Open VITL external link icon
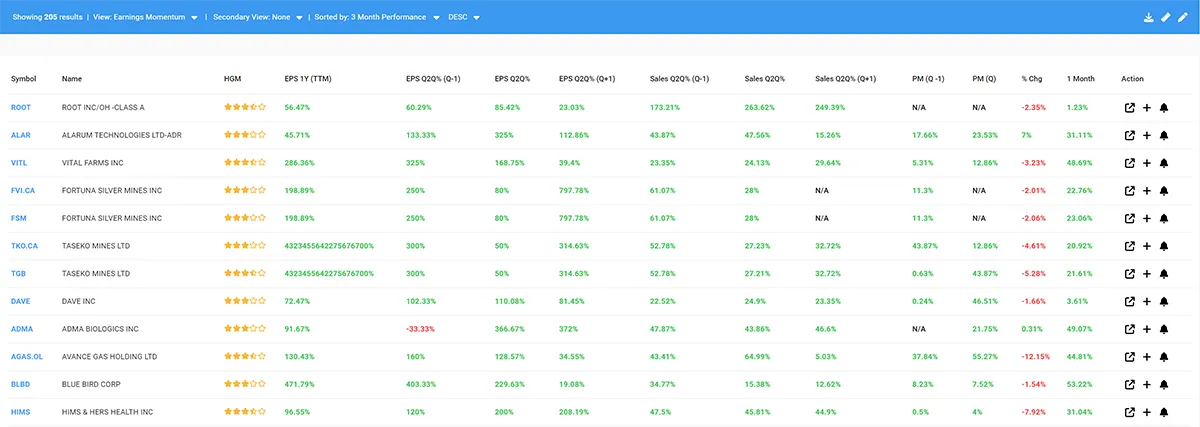Screen dimensions: 1200x427 1130,162
